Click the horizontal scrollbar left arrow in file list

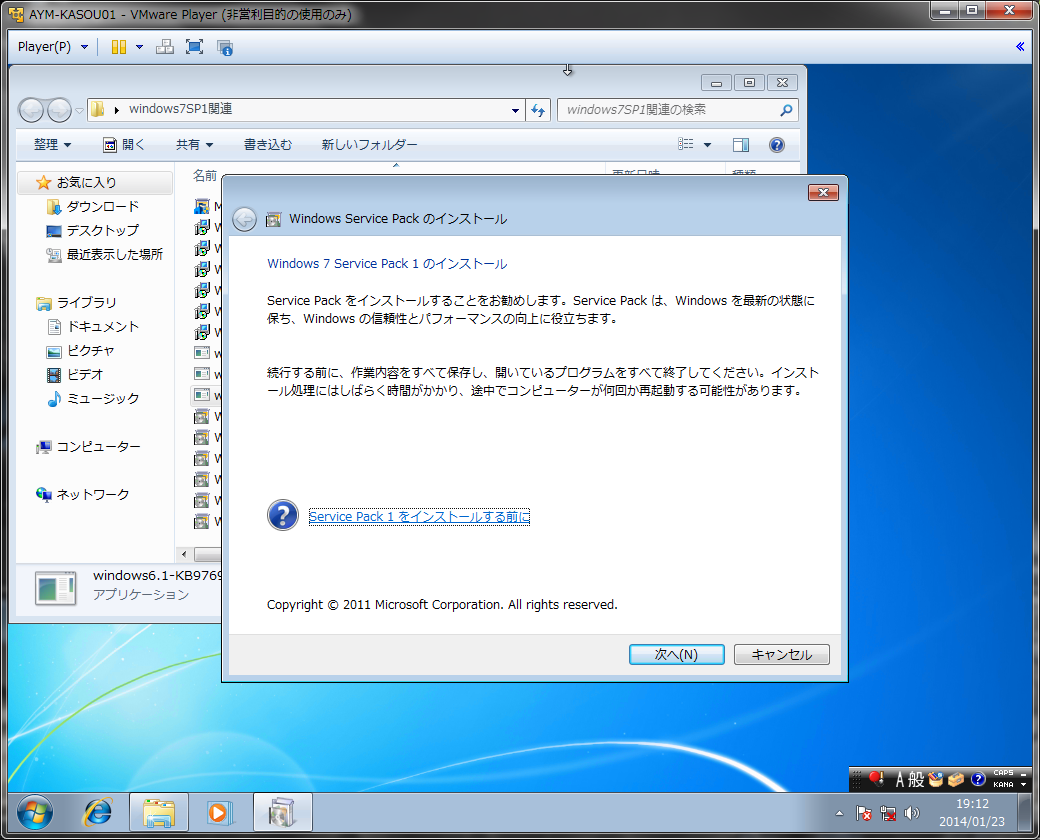(184, 554)
